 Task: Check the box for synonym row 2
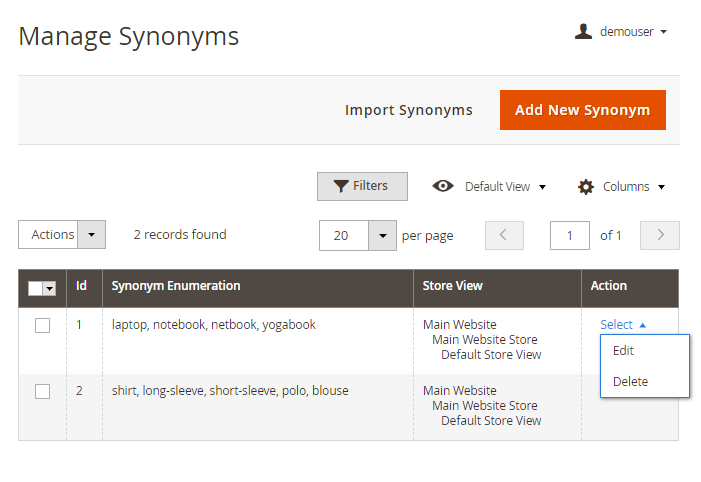[42, 391]
